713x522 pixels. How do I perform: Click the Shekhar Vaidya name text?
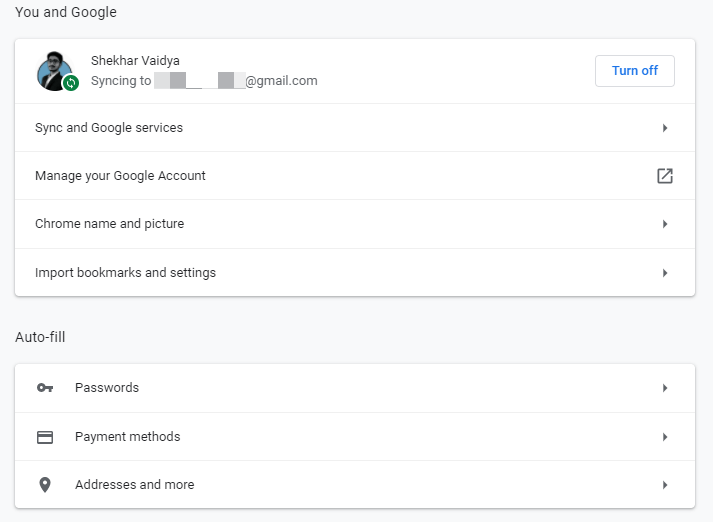tap(135, 60)
